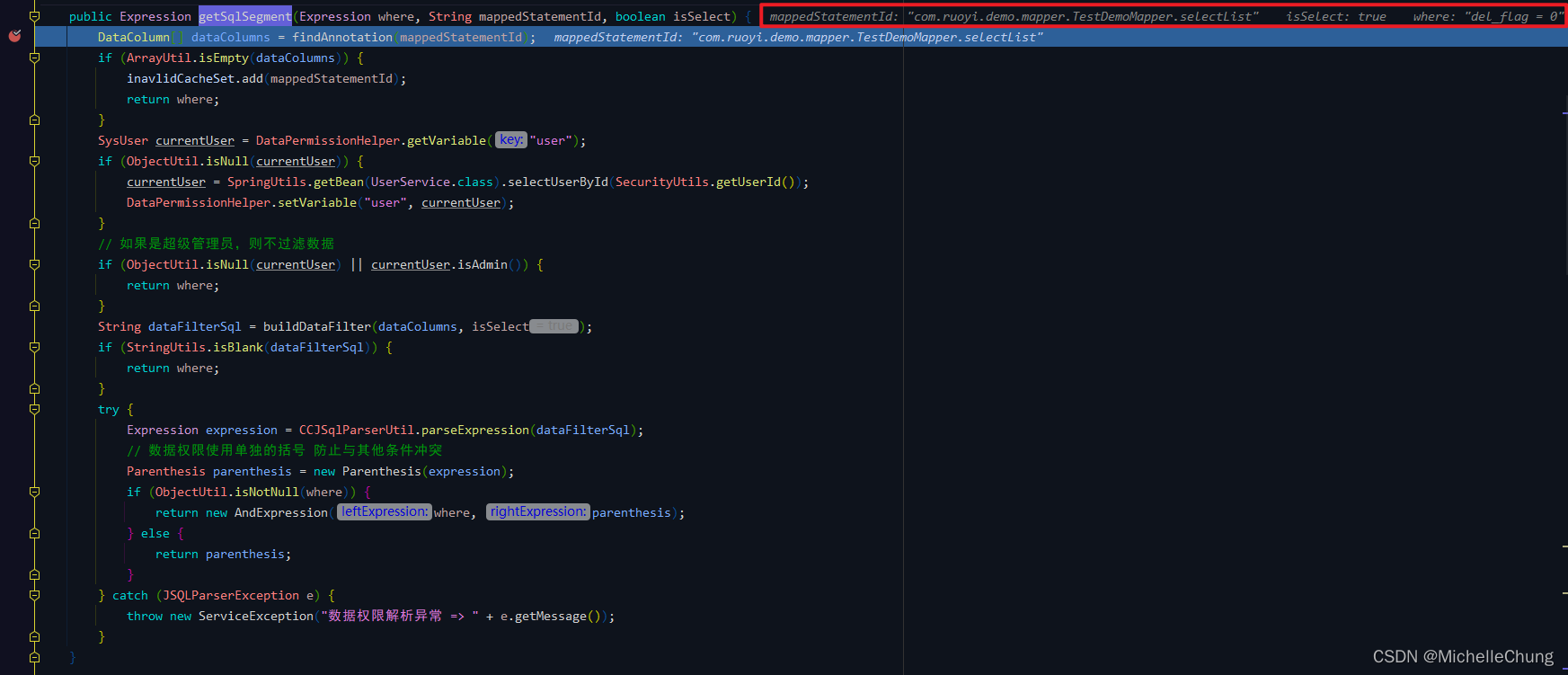1568x675 pixels.
Task: Collapse the catch JSQLParserException block
Action: 34,595
